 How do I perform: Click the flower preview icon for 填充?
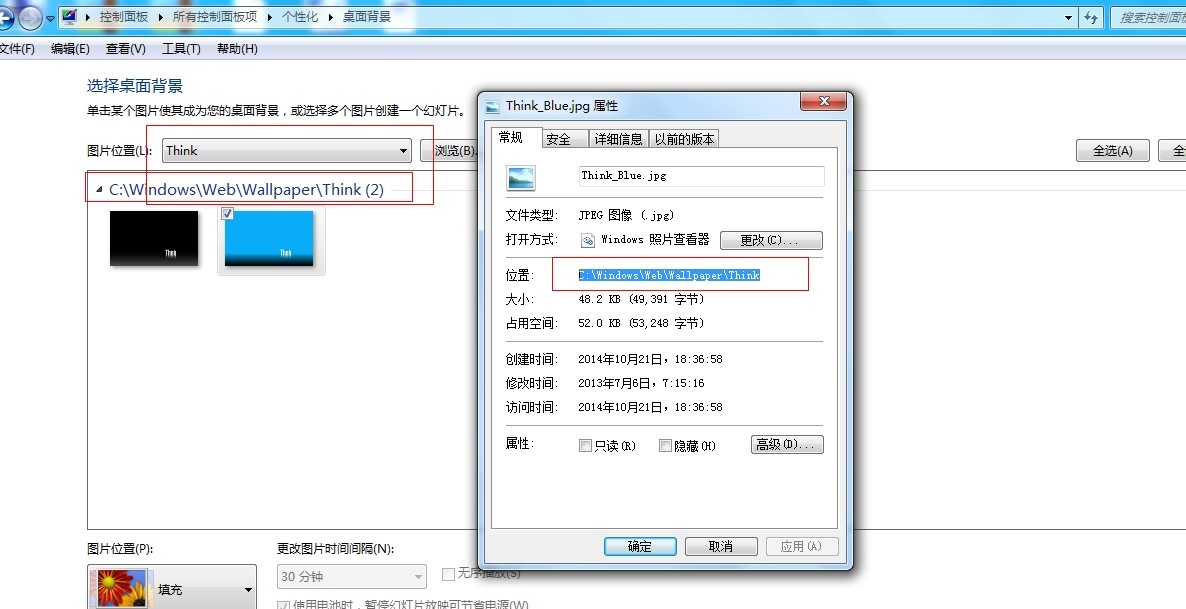click(x=122, y=589)
